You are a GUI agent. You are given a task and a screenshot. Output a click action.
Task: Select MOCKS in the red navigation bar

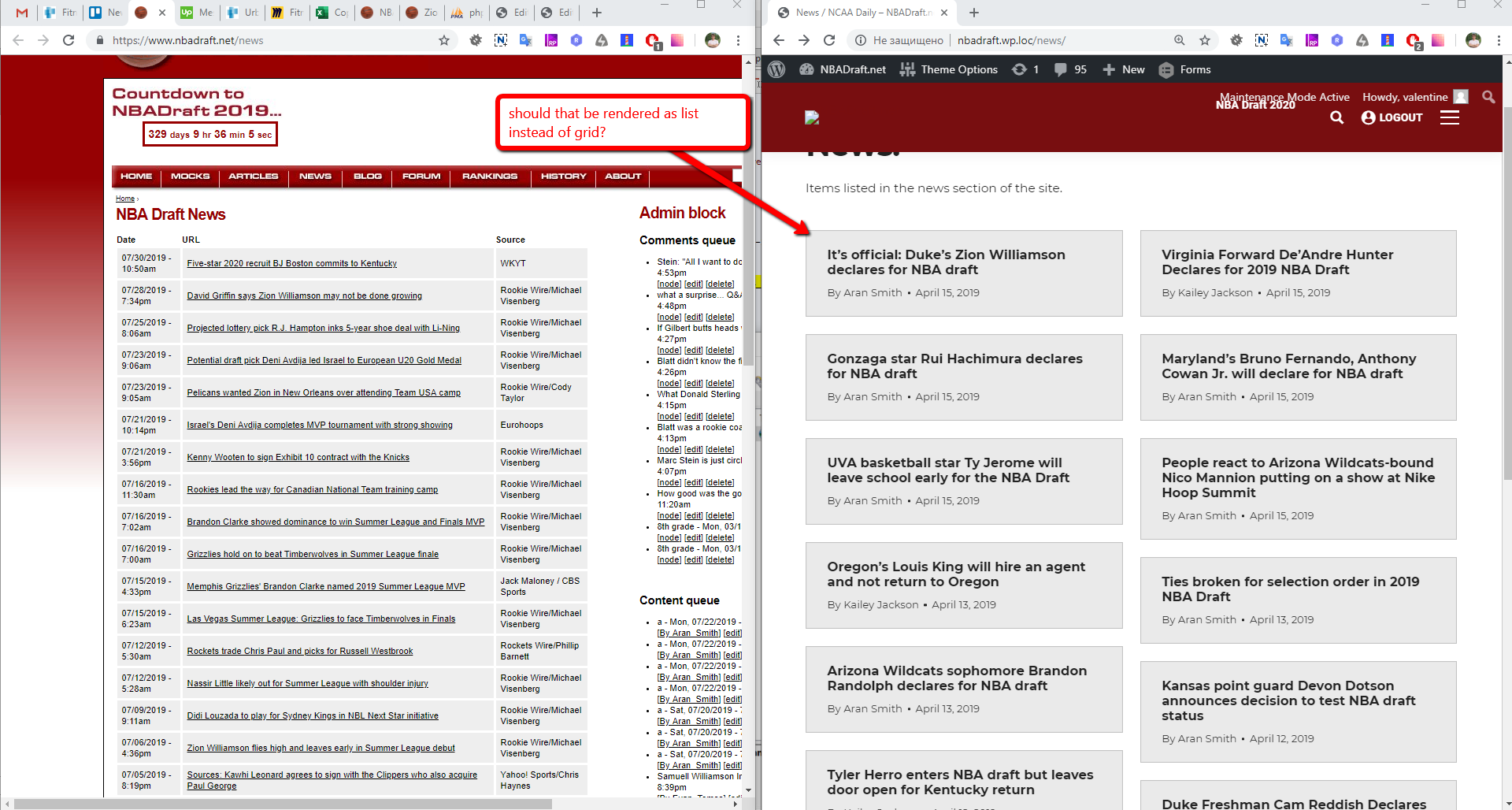tap(191, 176)
